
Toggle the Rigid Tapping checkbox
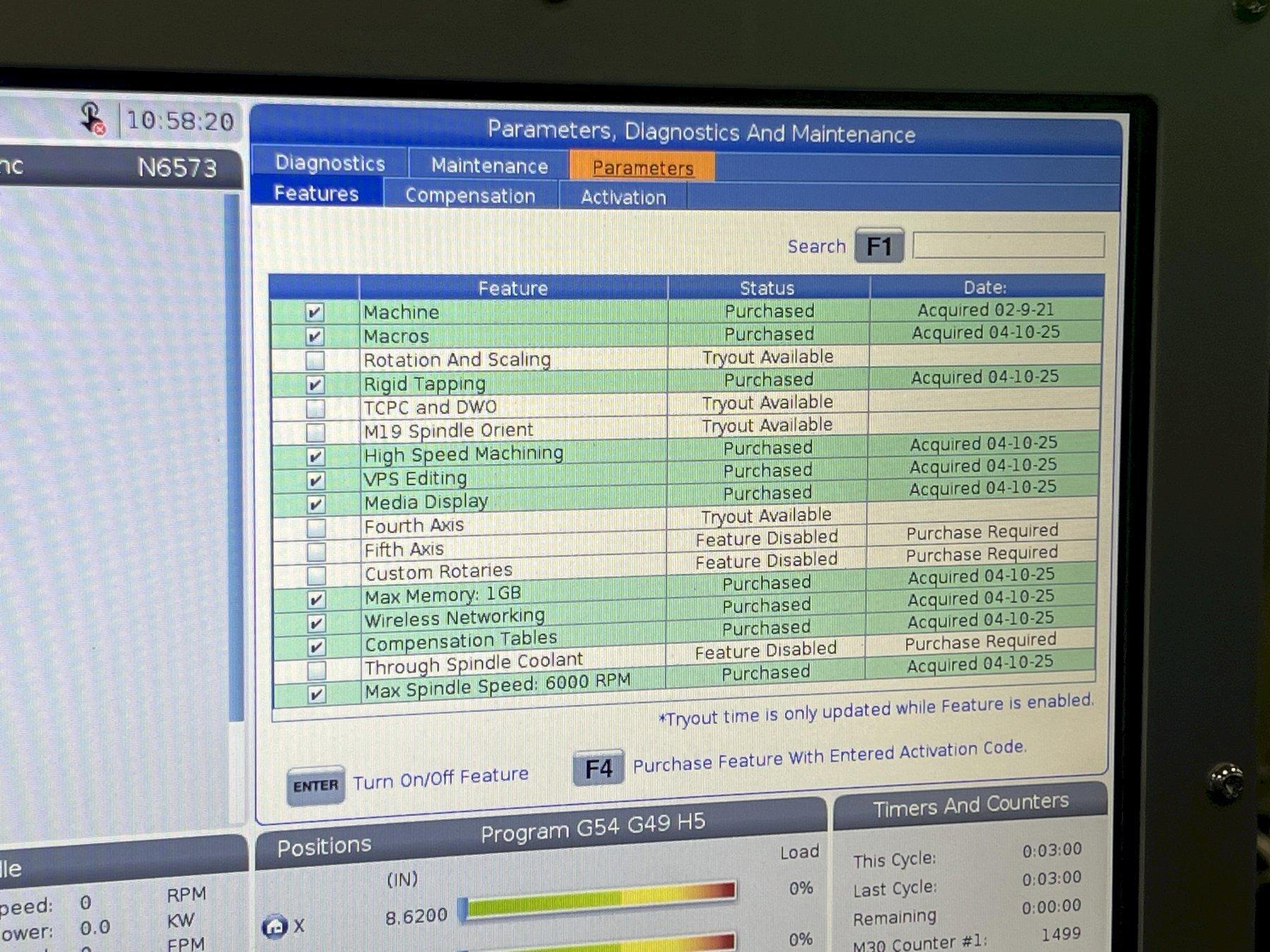click(315, 384)
